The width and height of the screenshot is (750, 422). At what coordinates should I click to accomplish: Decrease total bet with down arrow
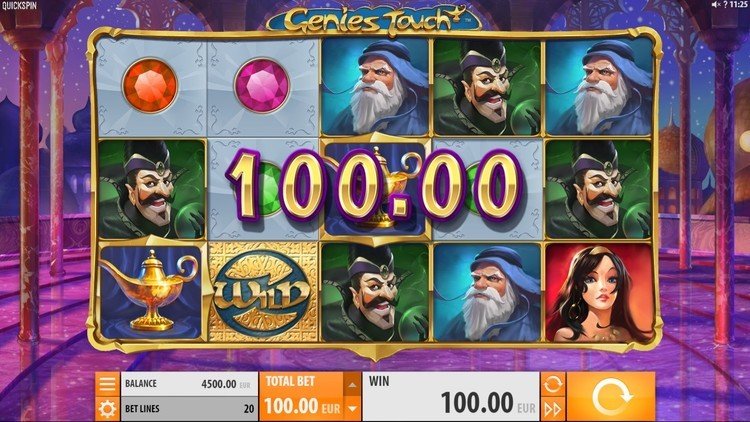pyautogui.click(x=352, y=409)
